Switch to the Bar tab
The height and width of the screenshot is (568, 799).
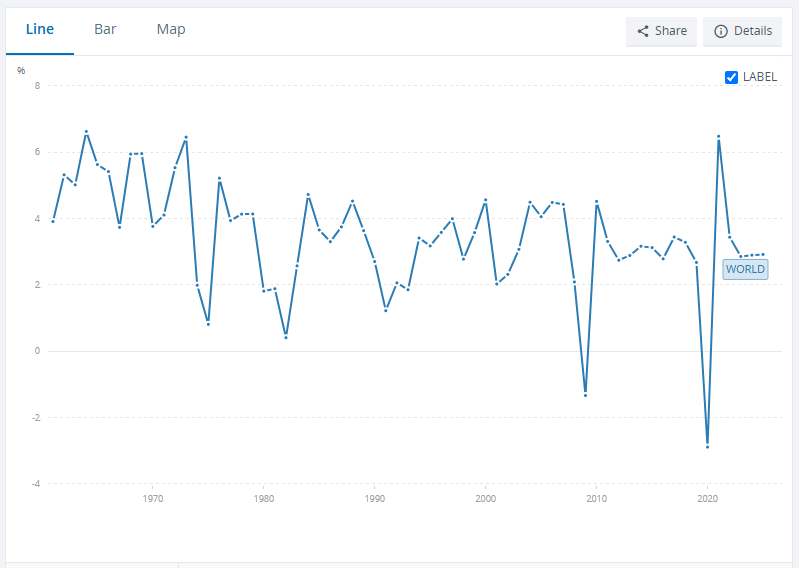(x=105, y=29)
